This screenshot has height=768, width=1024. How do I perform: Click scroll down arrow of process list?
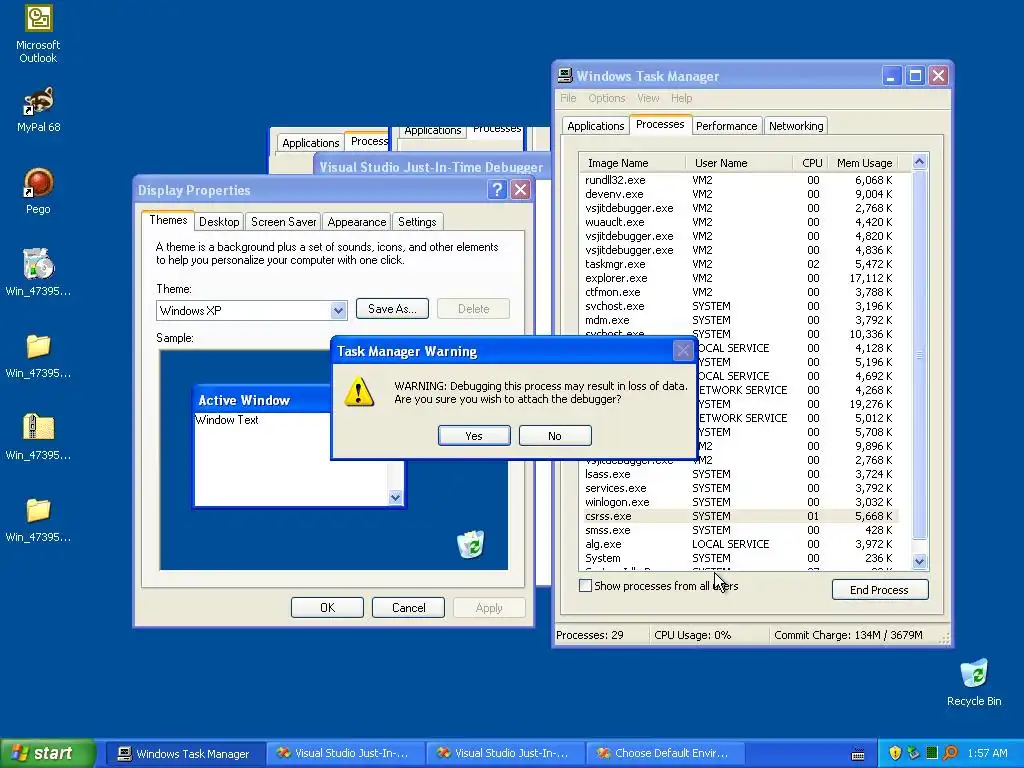920,561
